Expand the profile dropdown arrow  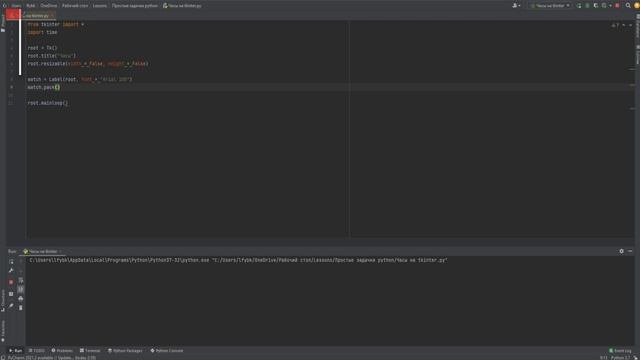(x=610, y=6)
